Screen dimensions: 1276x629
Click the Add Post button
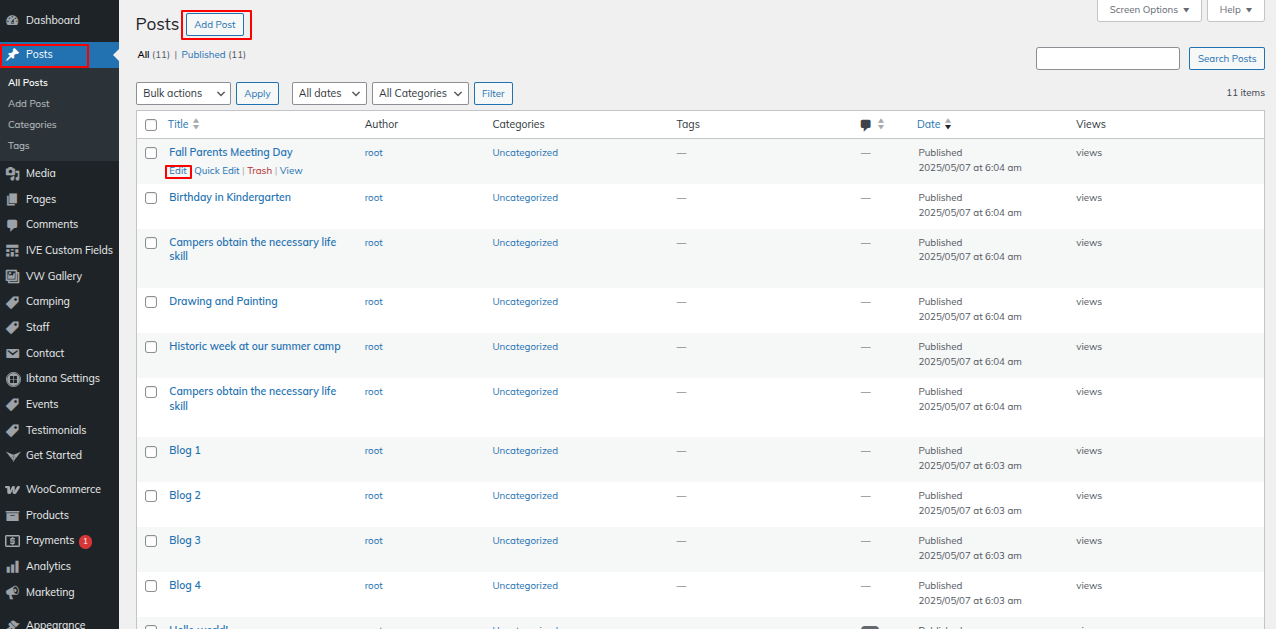(215, 25)
